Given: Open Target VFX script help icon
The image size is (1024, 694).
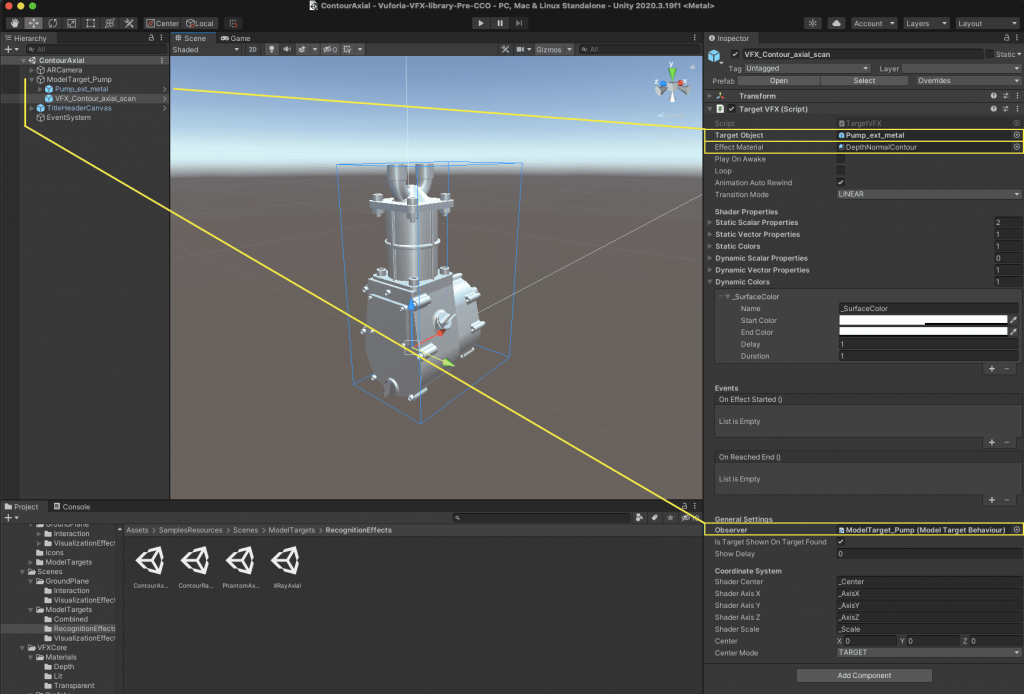Looking at the screenshot, I should tap(993, 109).
